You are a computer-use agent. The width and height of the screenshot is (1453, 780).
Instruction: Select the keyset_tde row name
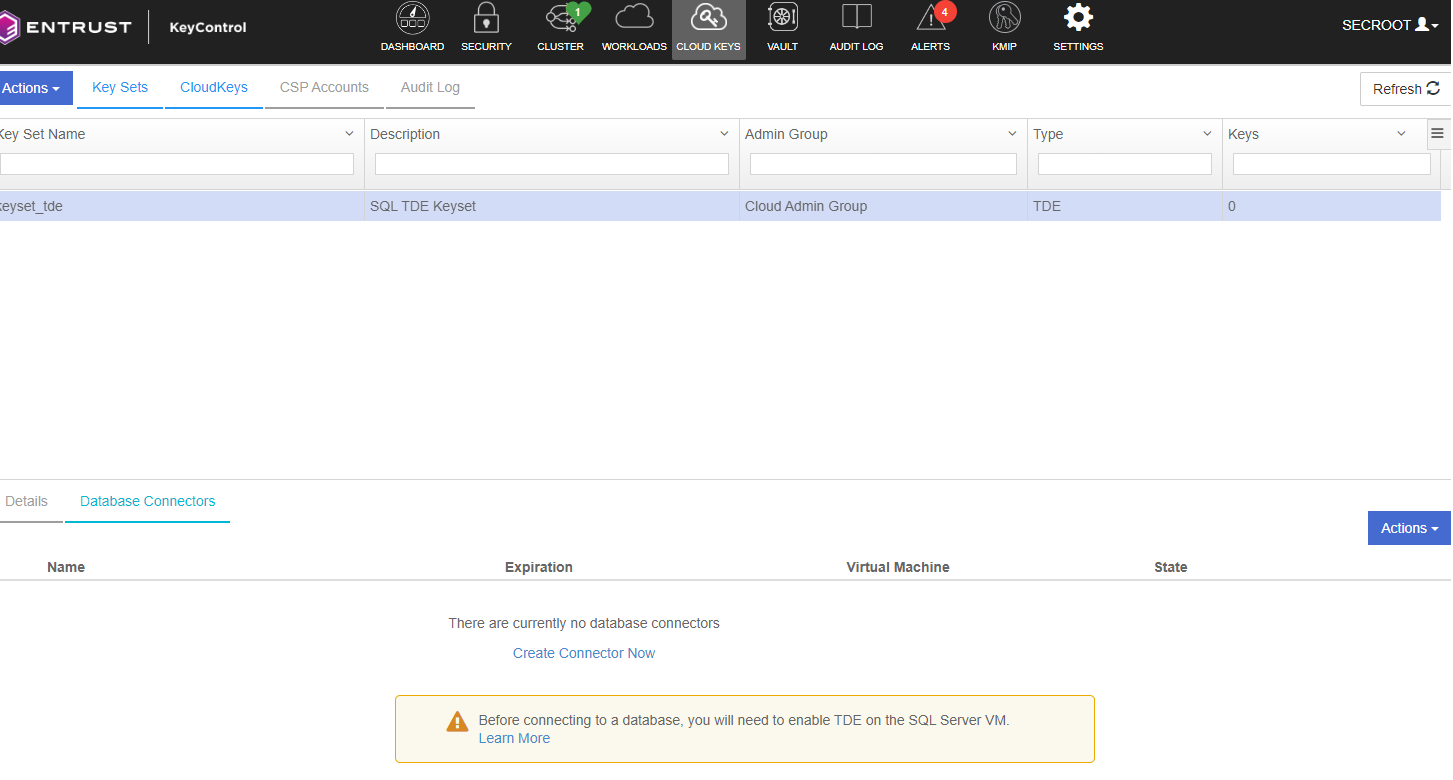32,206
